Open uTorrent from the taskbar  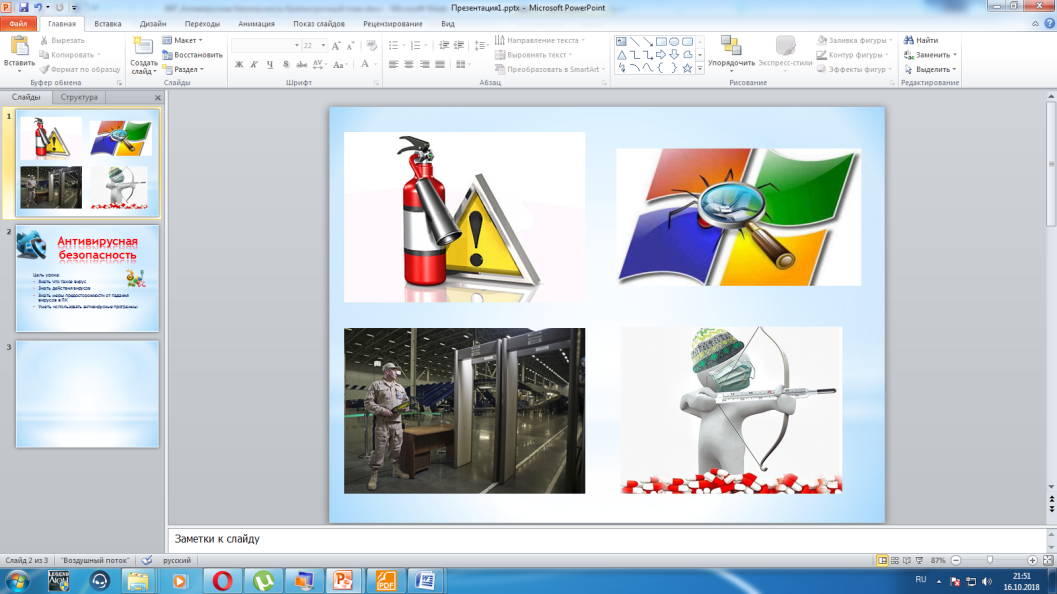pos(263,581)
